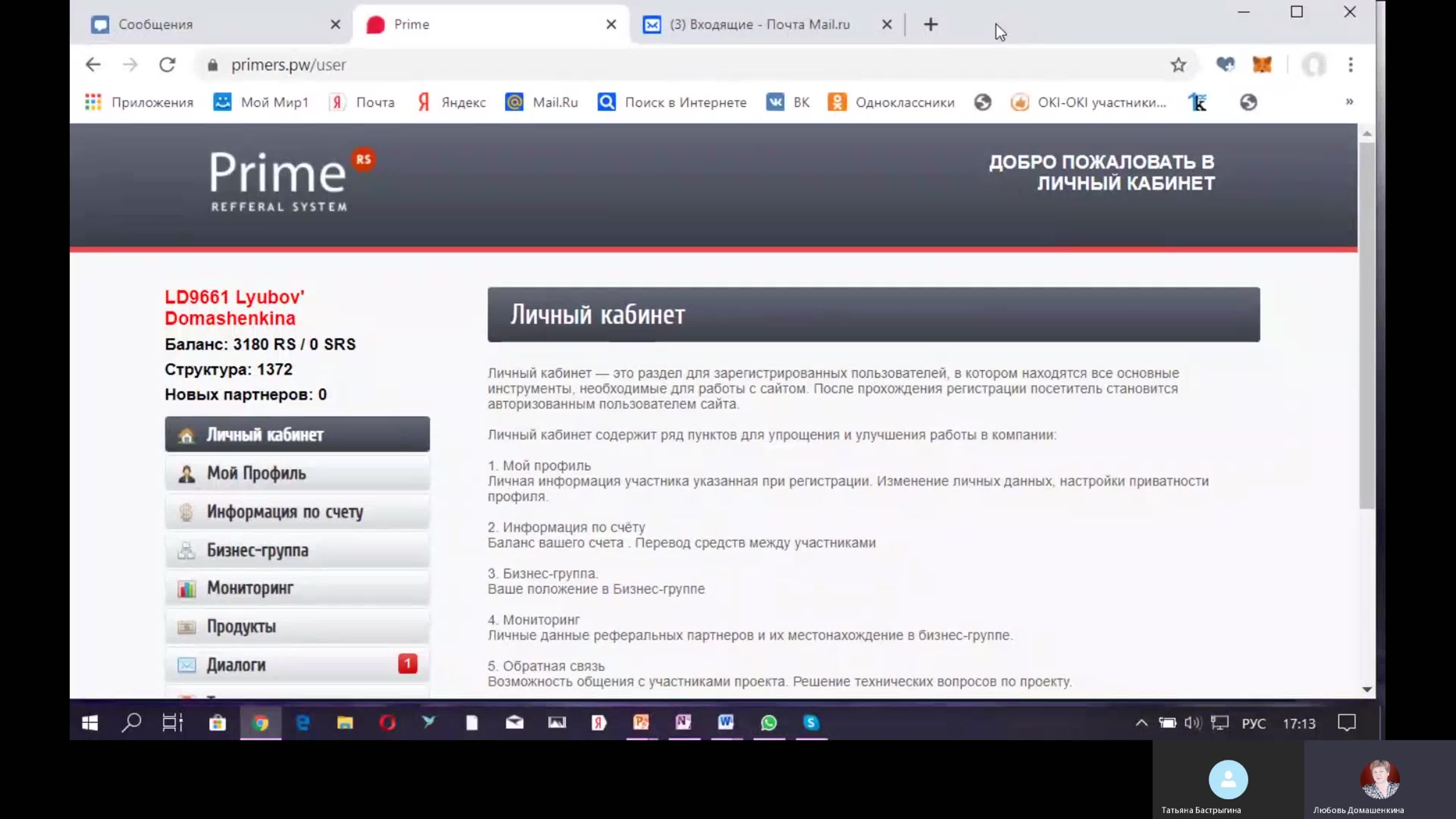Open Microsoft Store from the taskbar
The height and width of the screenshot is (819, 1456).
217,722
